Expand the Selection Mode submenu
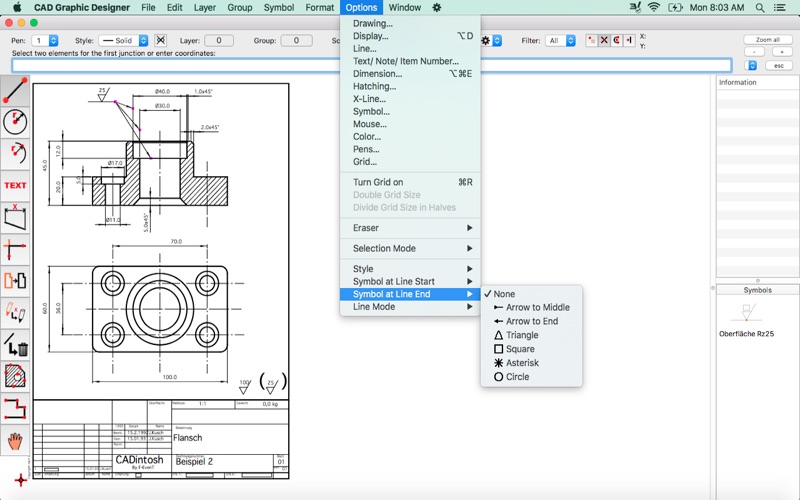 pyautogui.click(x=410, y=248)
